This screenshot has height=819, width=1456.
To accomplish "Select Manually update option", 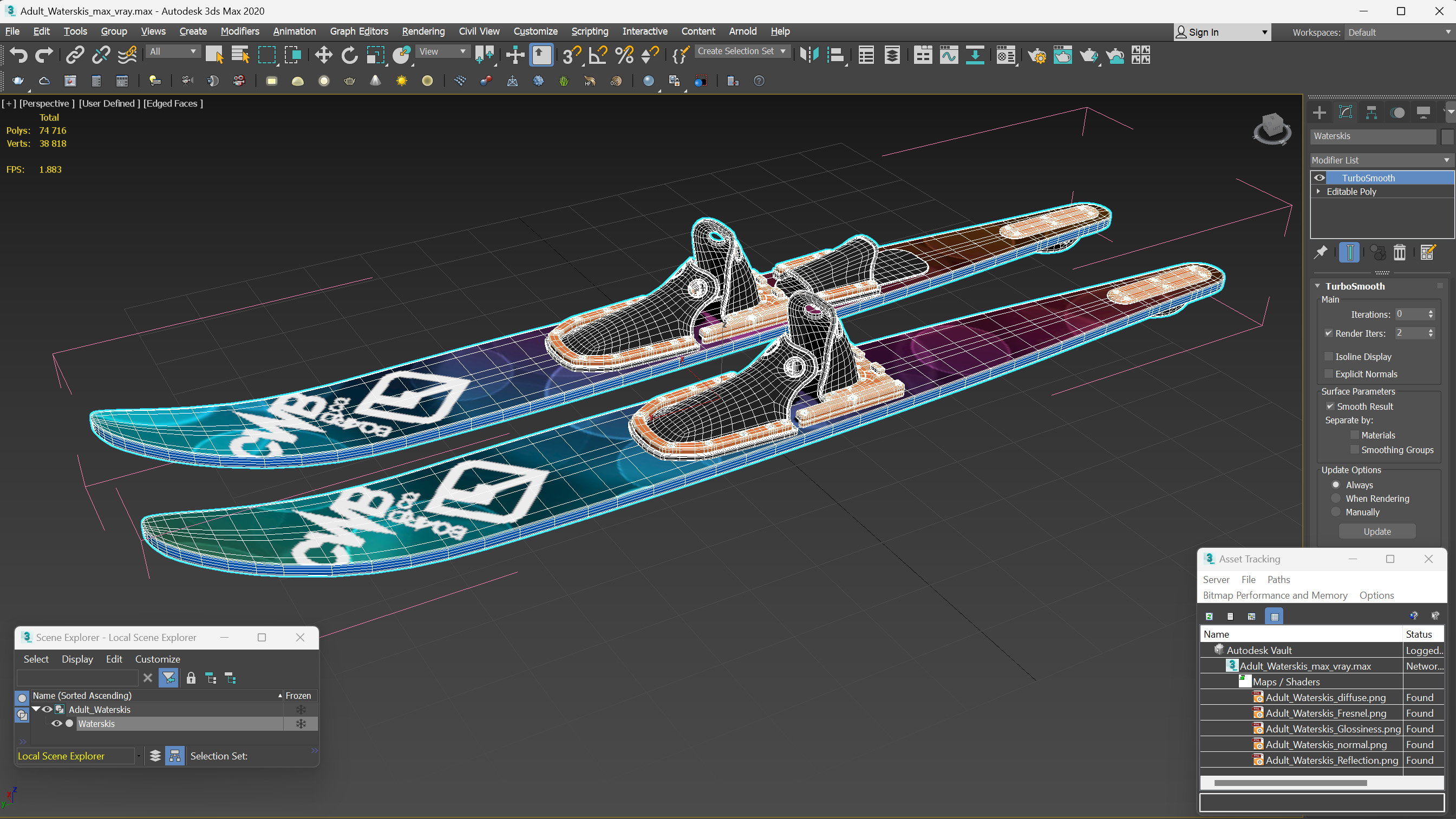I will coord(1336,512).
